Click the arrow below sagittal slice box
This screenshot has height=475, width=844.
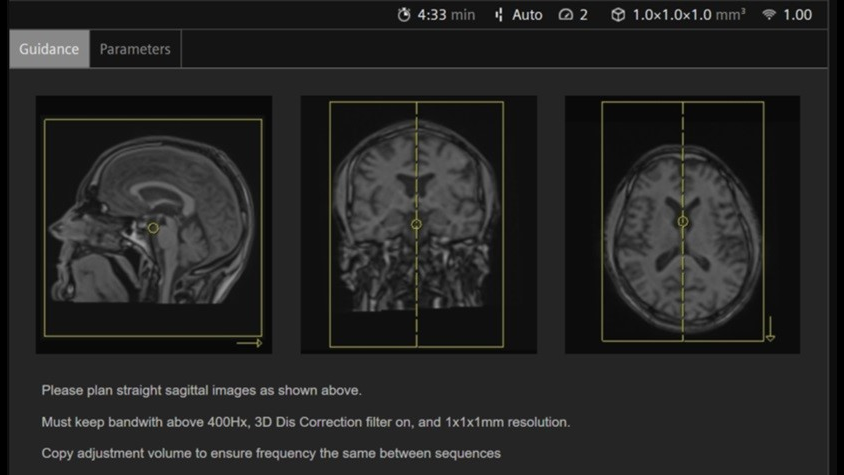[250, 343]
